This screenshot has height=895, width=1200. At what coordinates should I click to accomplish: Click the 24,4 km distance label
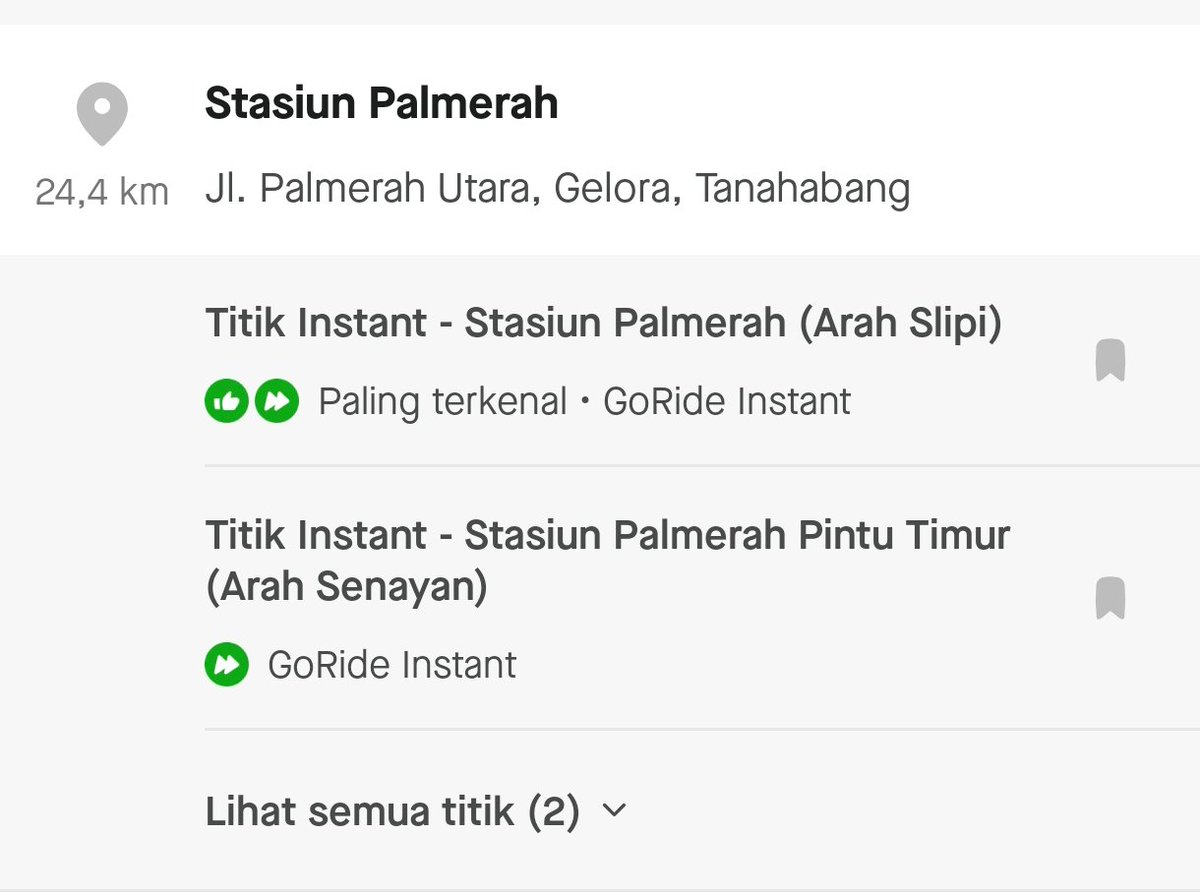102,191
